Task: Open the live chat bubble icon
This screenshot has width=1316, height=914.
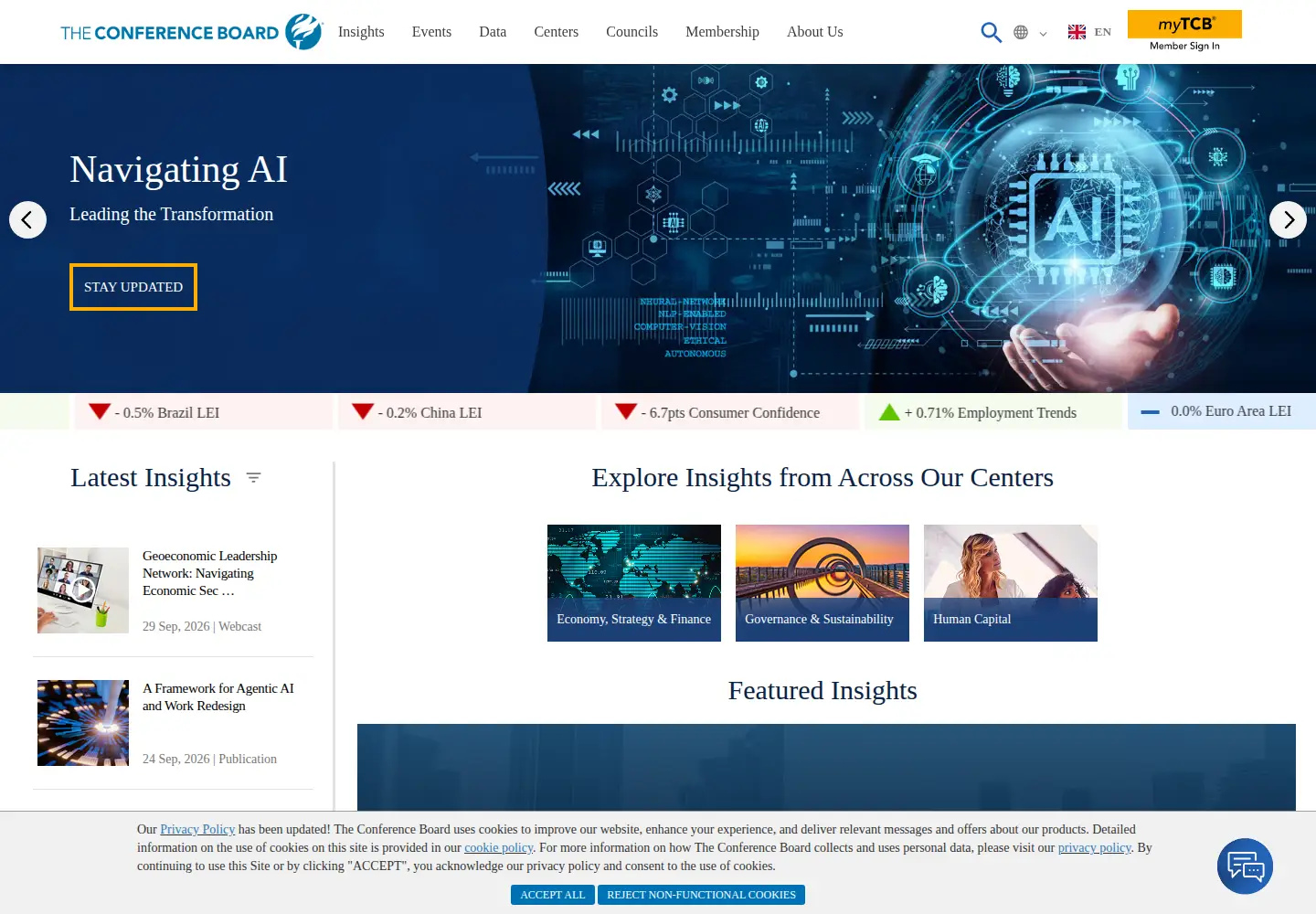Action: [x=1245, y=866]
